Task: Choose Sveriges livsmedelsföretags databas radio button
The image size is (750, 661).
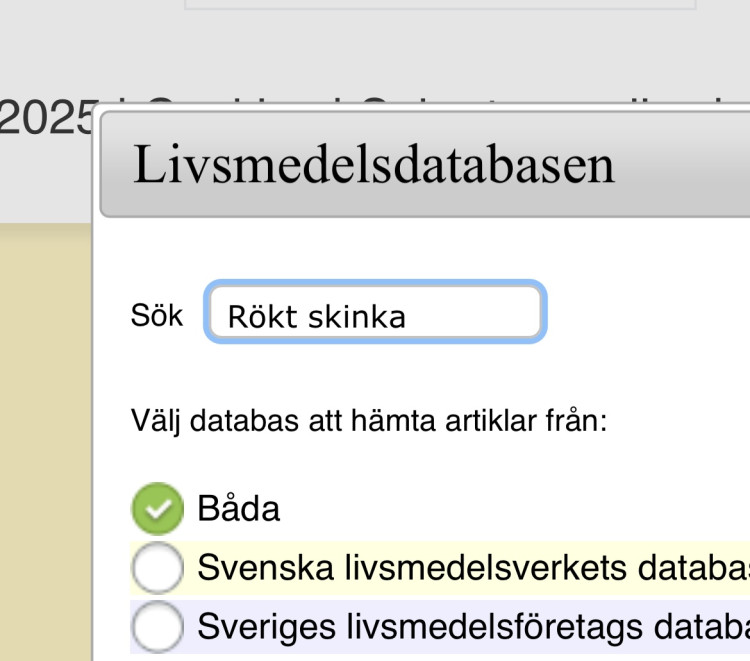Action: [157, 627]
